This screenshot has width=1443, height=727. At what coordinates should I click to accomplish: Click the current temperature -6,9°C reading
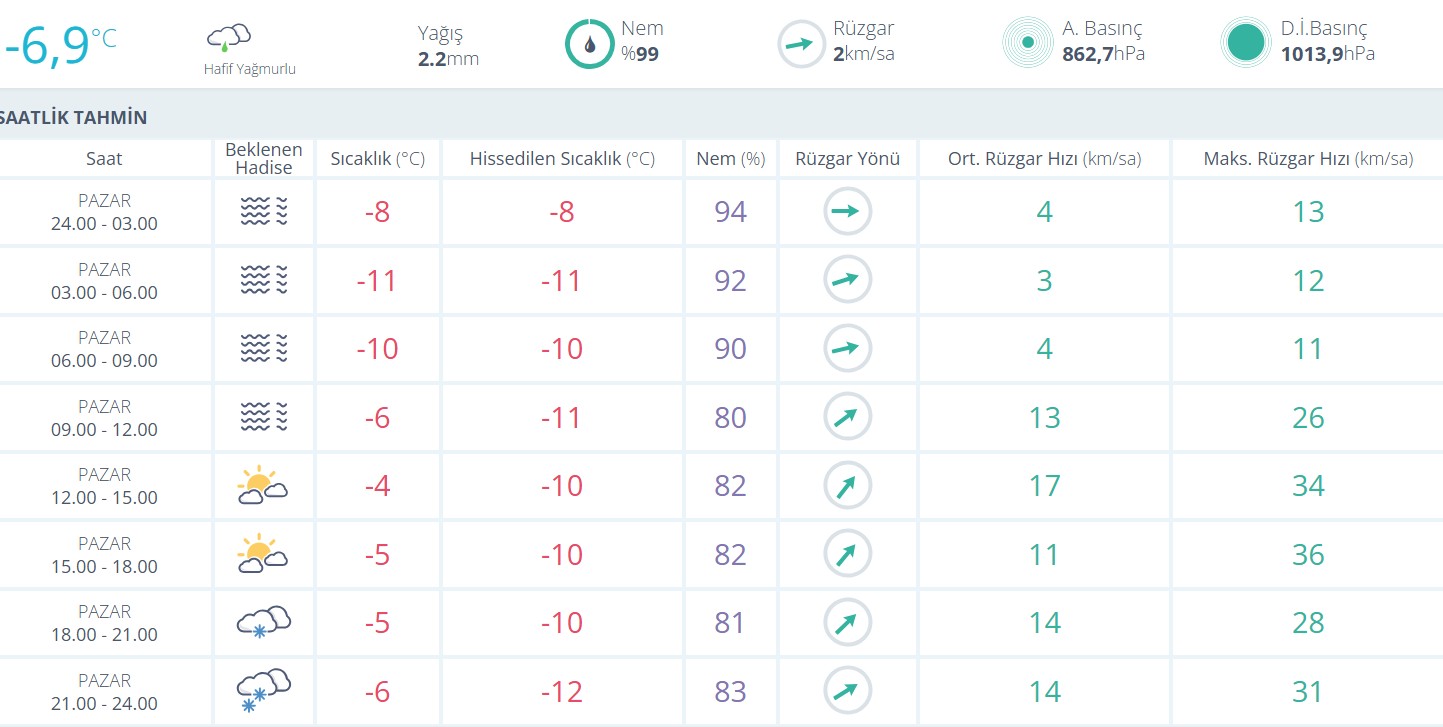(58, 45)
